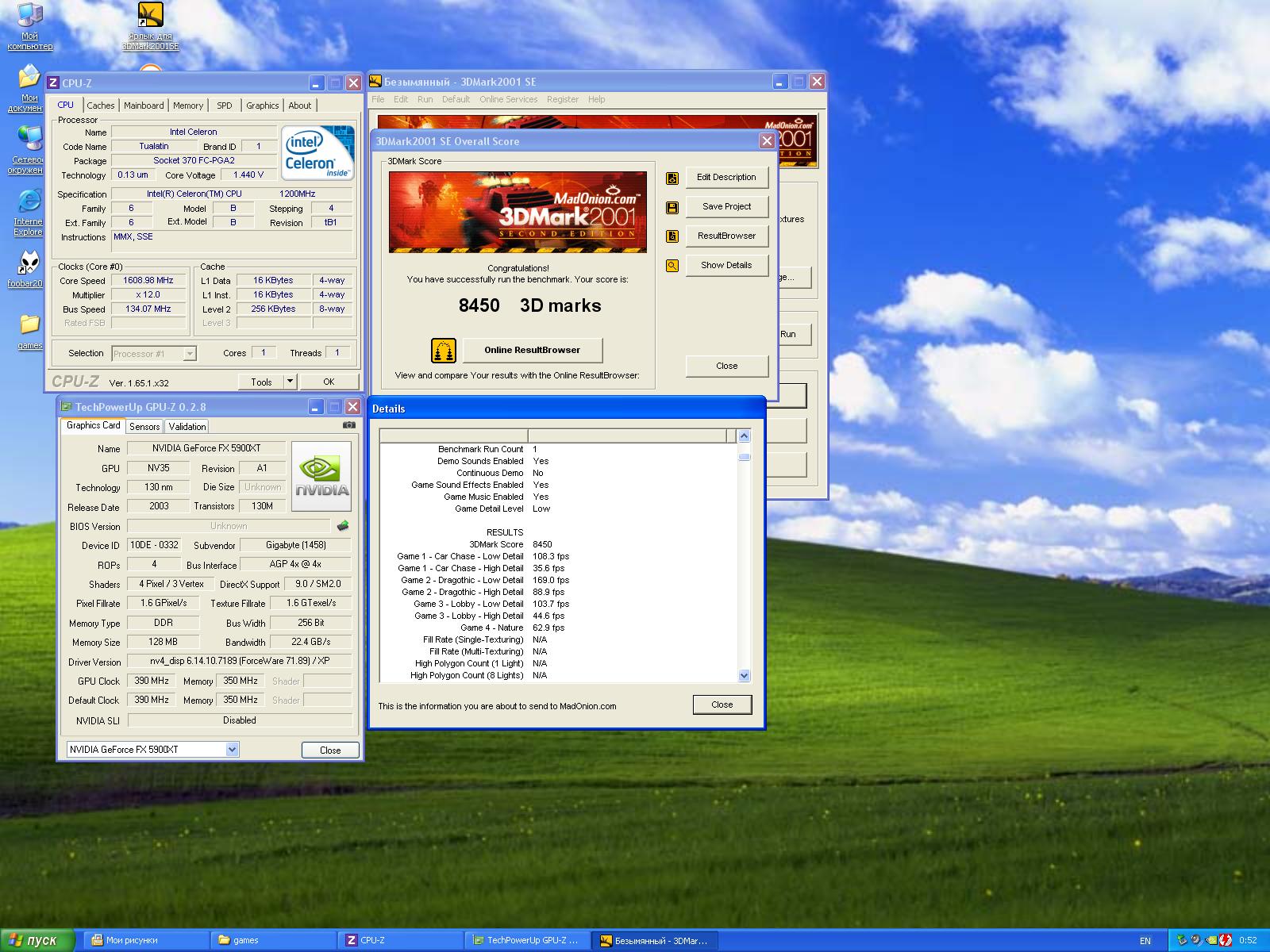The image size is (1270, 952).
Task: Click the GPU-Z BIOS save chip icon
Action: click(343, 525)
